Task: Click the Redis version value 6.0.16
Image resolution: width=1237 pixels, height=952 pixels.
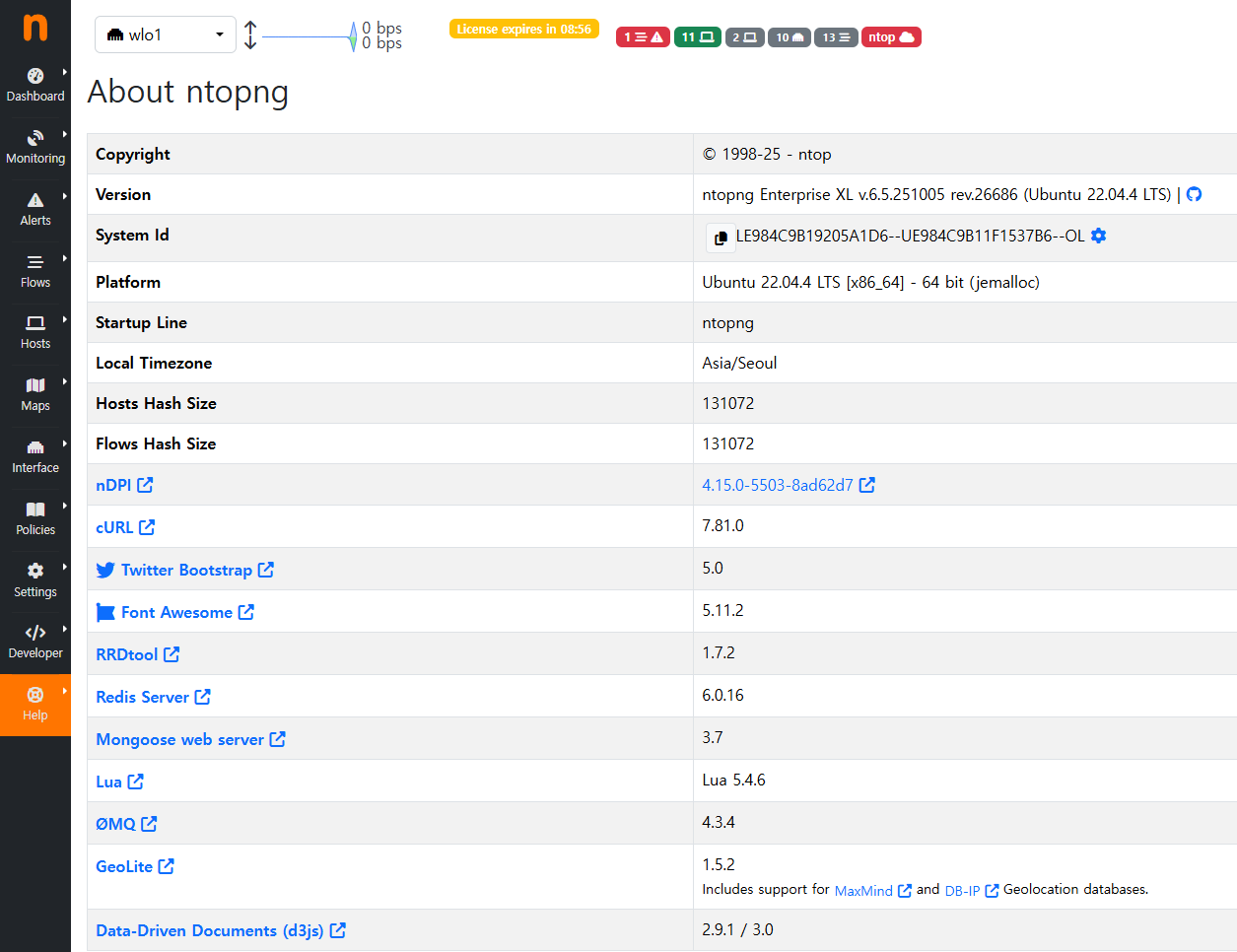Action: click(x=722, y=695)
